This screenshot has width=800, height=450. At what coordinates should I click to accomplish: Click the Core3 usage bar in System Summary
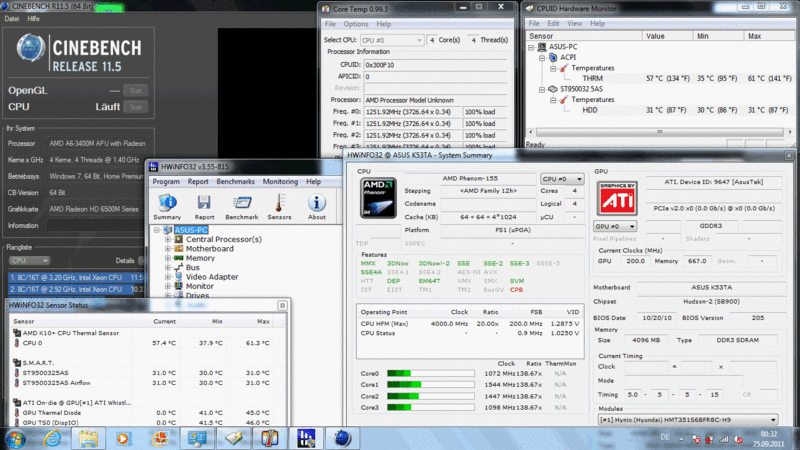[x=430, y=408]
